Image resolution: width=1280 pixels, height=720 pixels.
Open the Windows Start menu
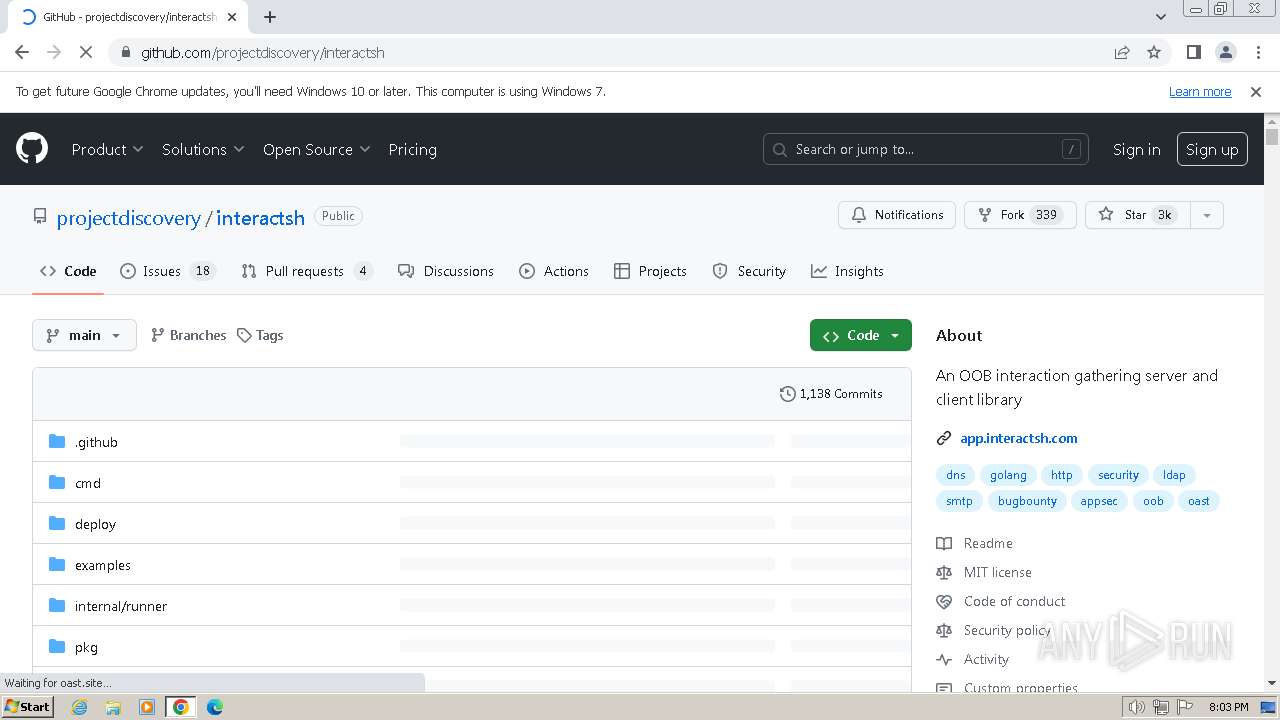click(x=28, y=707)
